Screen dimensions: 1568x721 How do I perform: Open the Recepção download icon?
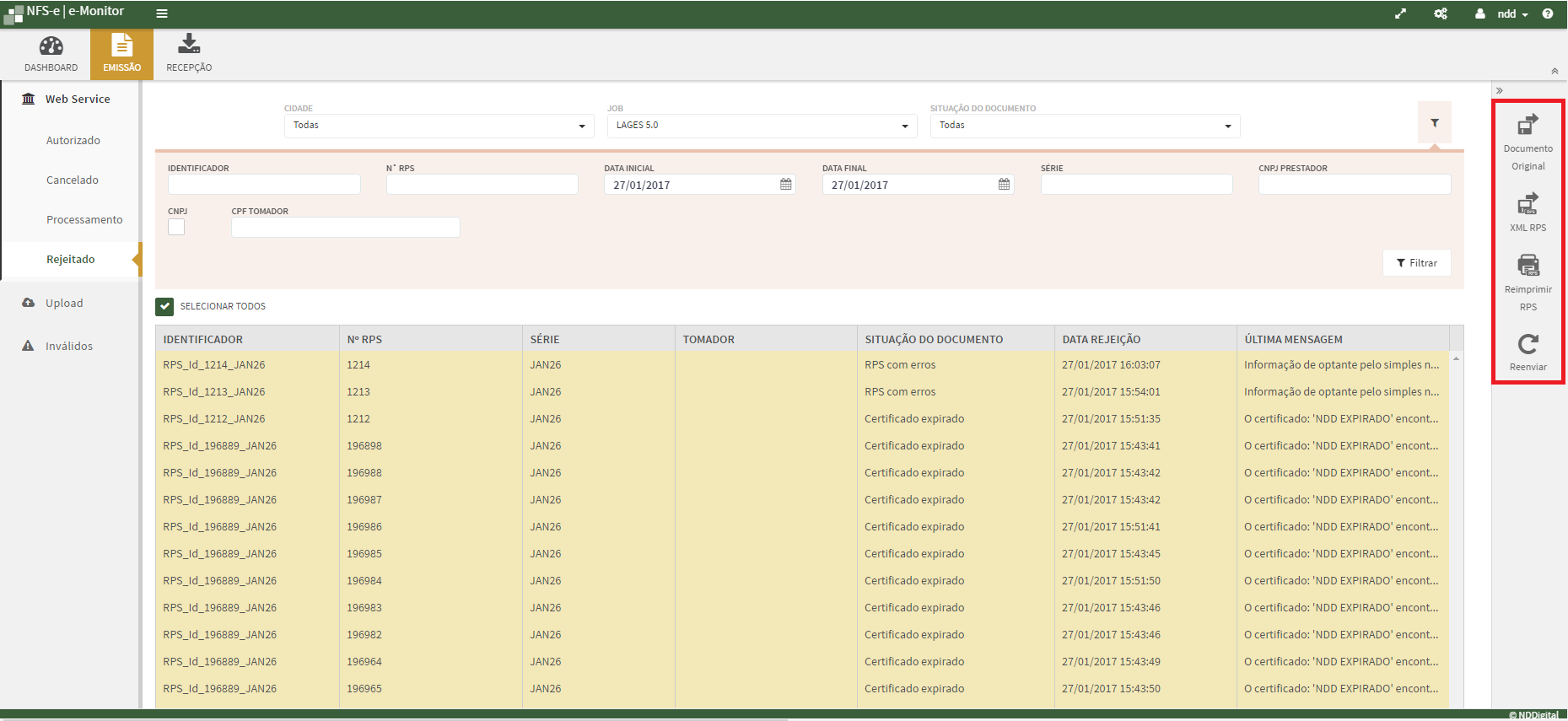[189, 44]
